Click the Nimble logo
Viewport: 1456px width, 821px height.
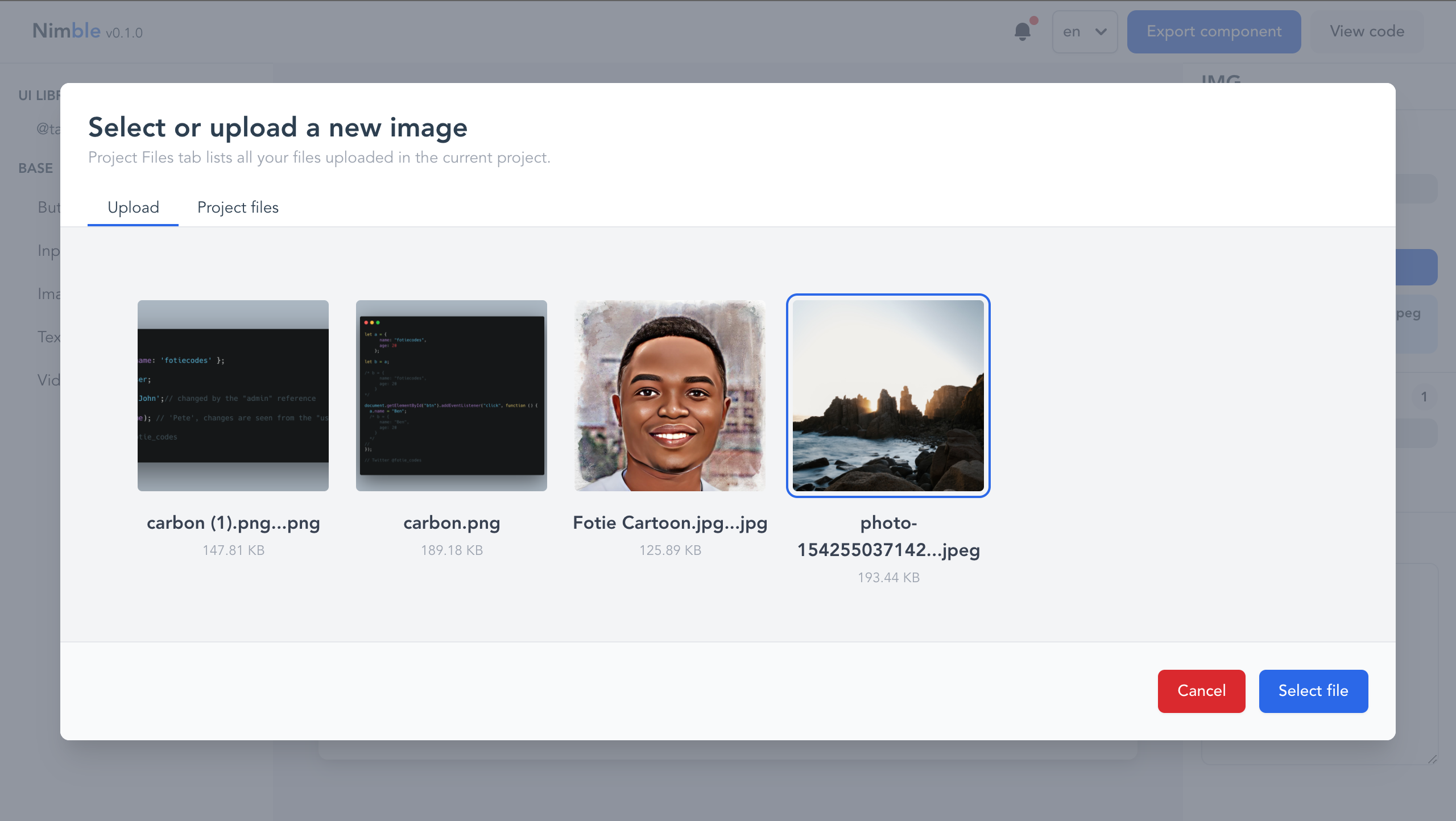point(67,31)
